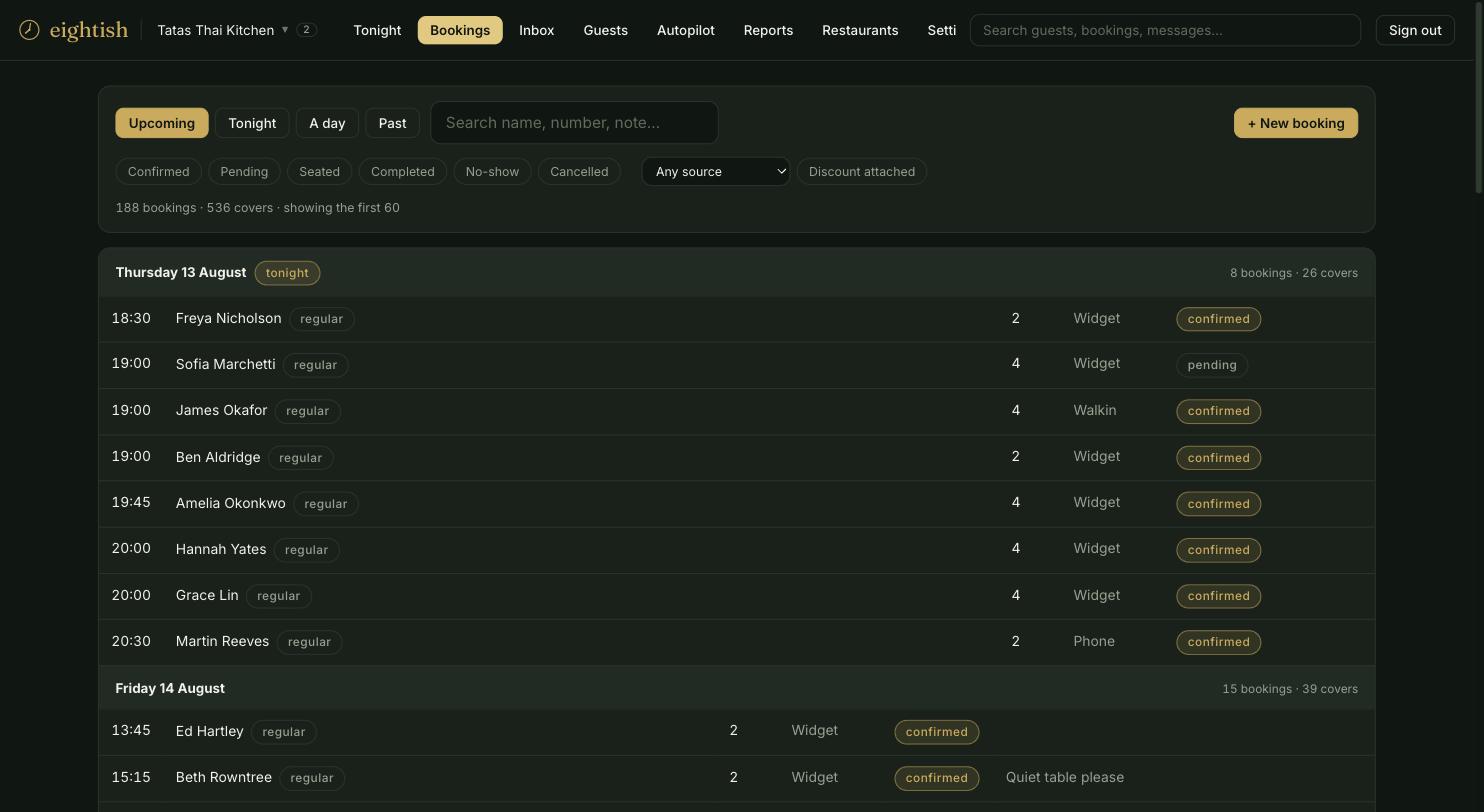
Task: Switch to the A day view
Action: pos(327,123)
